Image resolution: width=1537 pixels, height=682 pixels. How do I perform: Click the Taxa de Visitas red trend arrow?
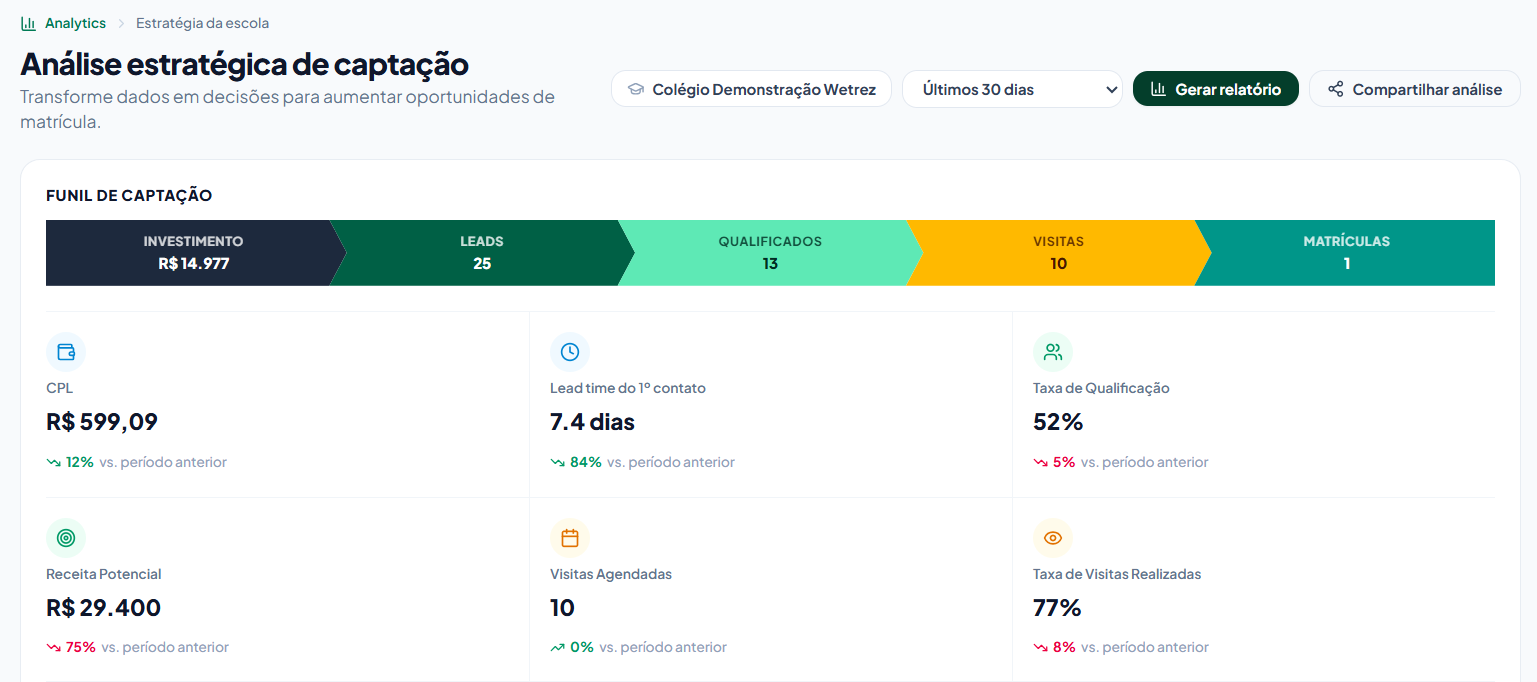point(1040,647)
